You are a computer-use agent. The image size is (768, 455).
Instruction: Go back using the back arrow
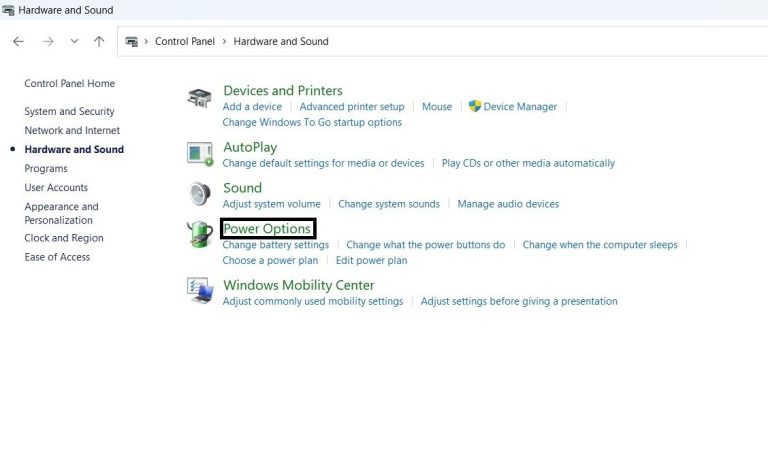pos(18,41)
